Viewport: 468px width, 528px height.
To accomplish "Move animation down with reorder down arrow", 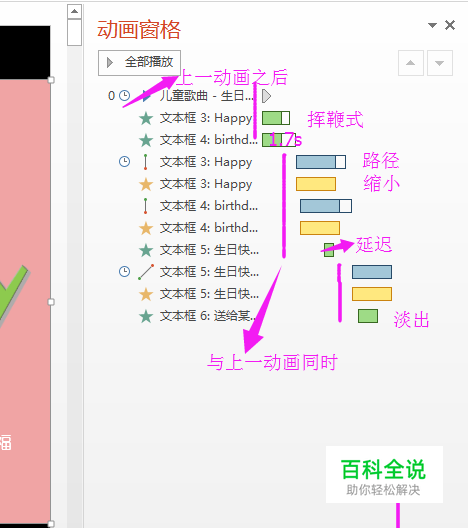I will coord(439,63).
